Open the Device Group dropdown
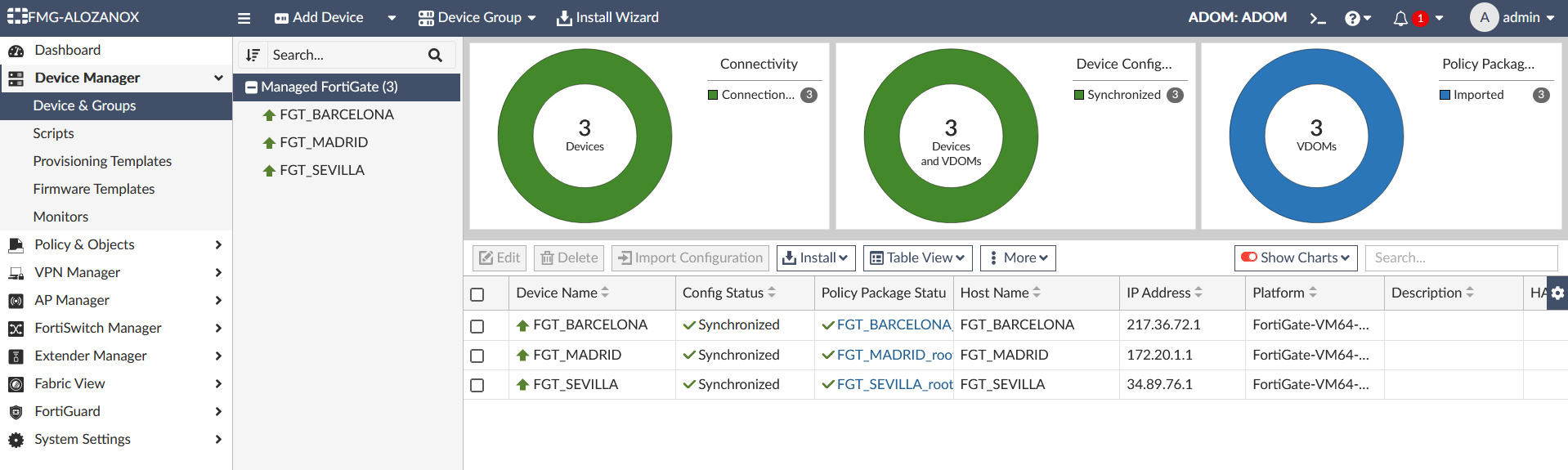 [477, 17]
